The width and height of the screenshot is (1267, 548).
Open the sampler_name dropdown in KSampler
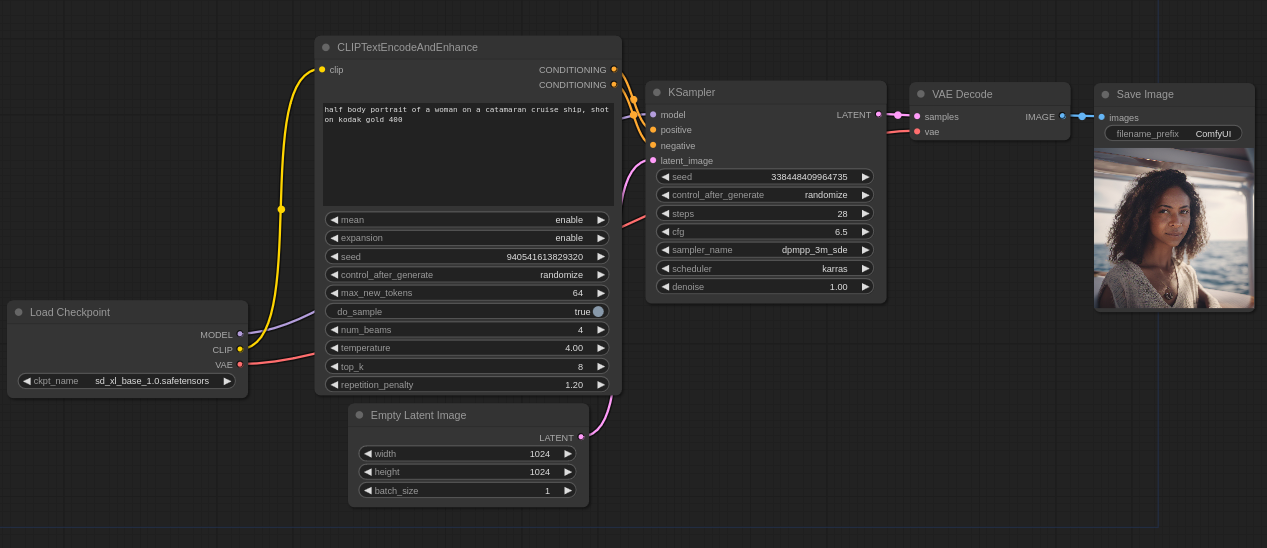tap(764, 250)
